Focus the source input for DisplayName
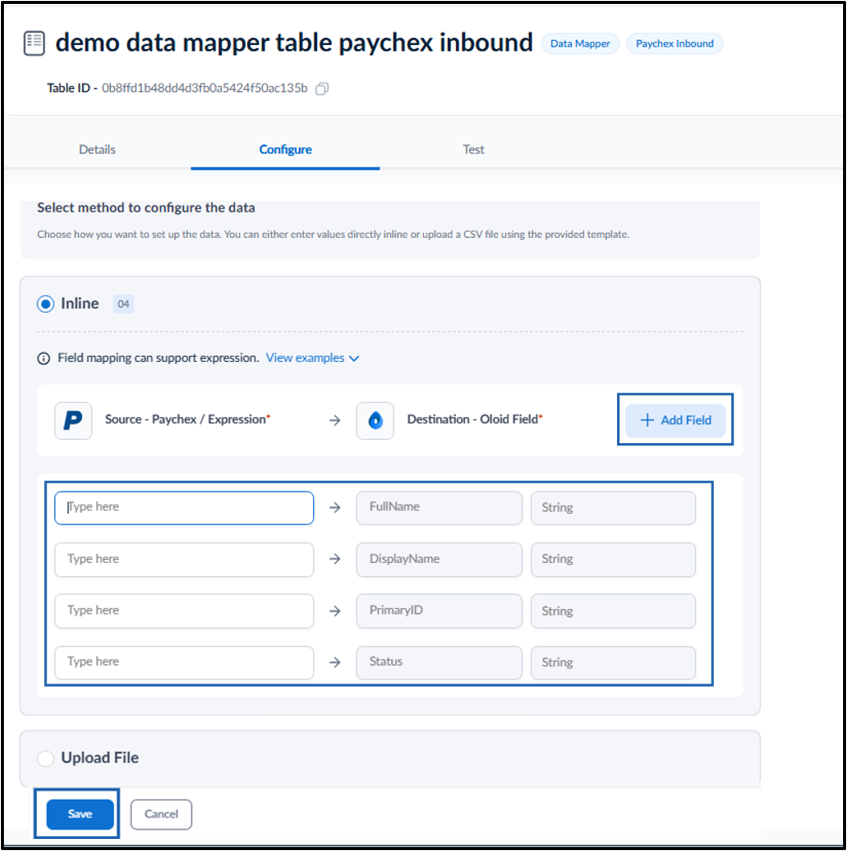 (x=184, y=560)
